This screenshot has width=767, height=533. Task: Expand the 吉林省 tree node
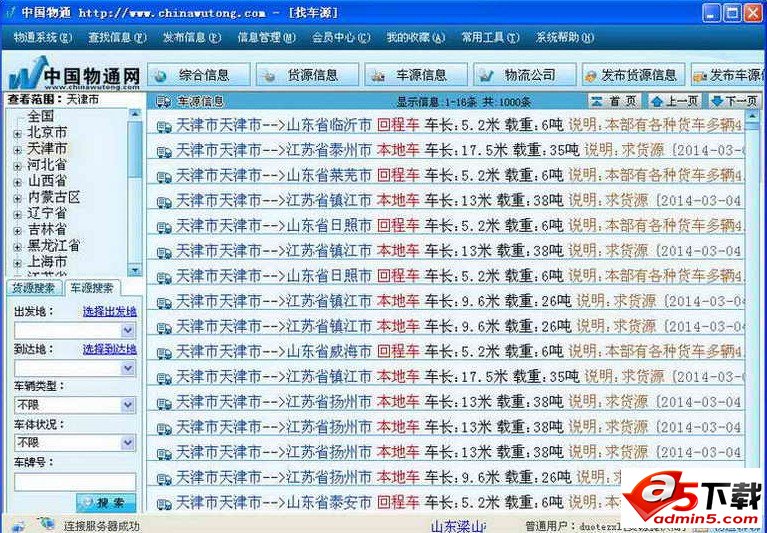click(18, 231)
